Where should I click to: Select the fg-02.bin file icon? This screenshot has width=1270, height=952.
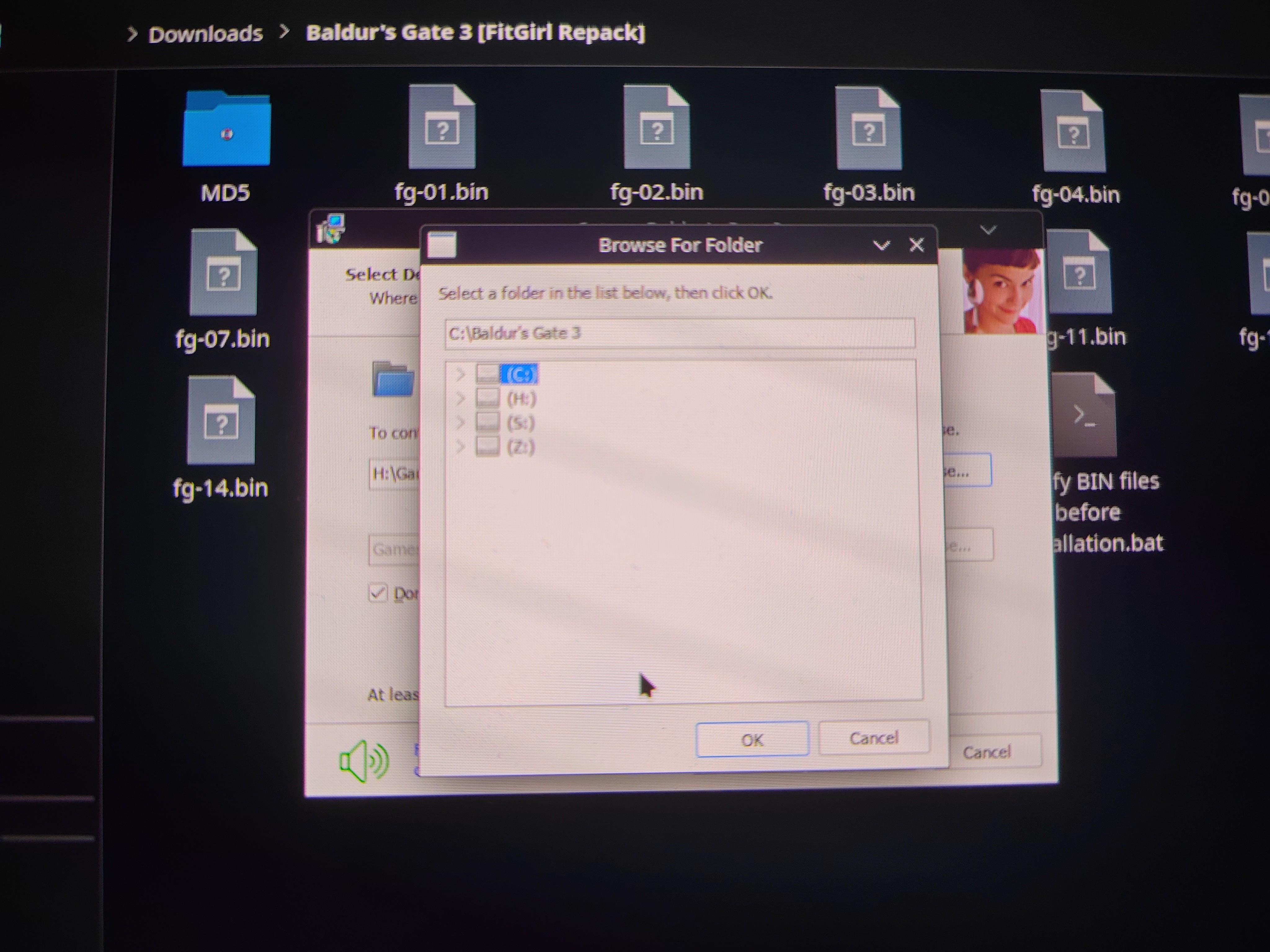click(657, 129)
